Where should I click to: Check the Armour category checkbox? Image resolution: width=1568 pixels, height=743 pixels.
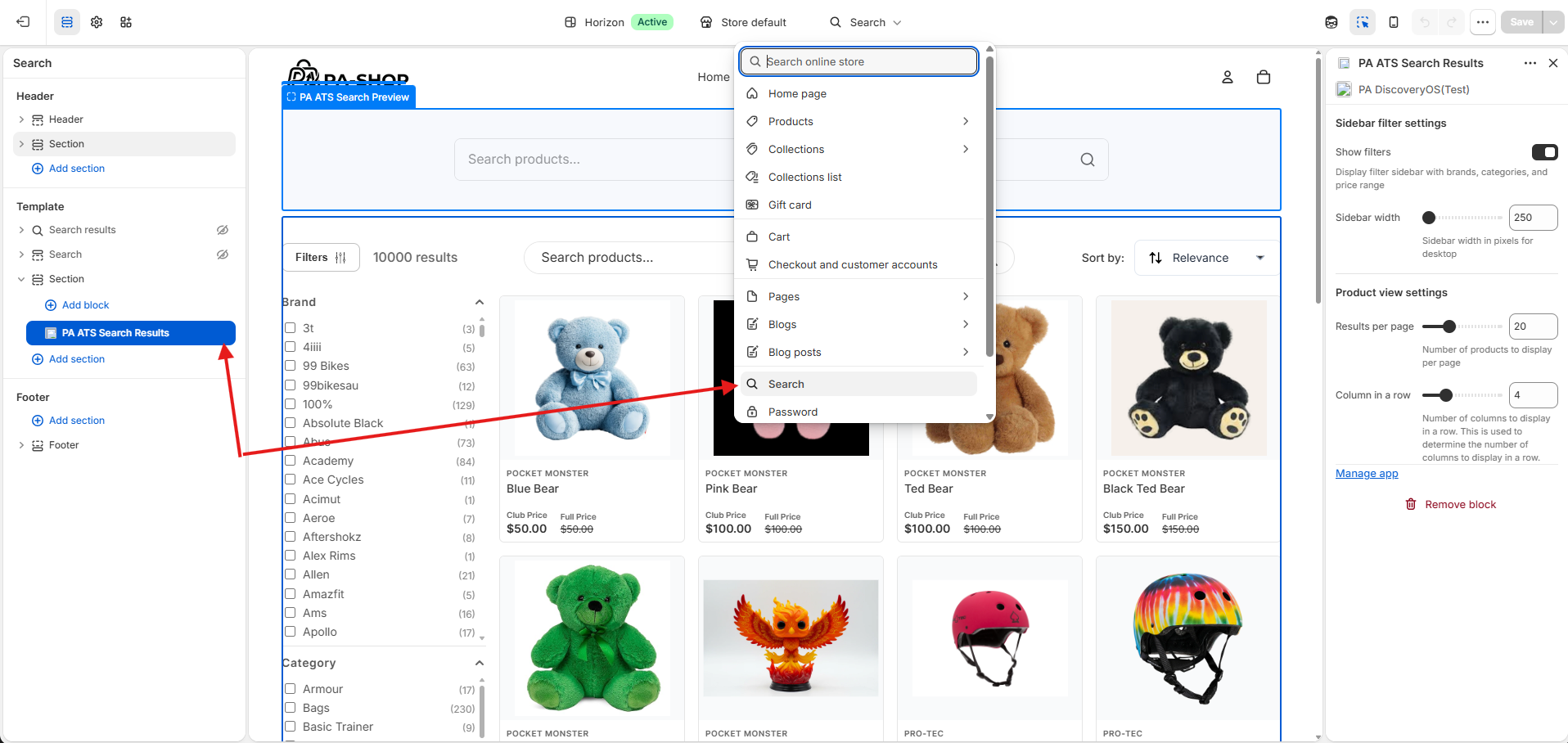(x=290, y=689)
